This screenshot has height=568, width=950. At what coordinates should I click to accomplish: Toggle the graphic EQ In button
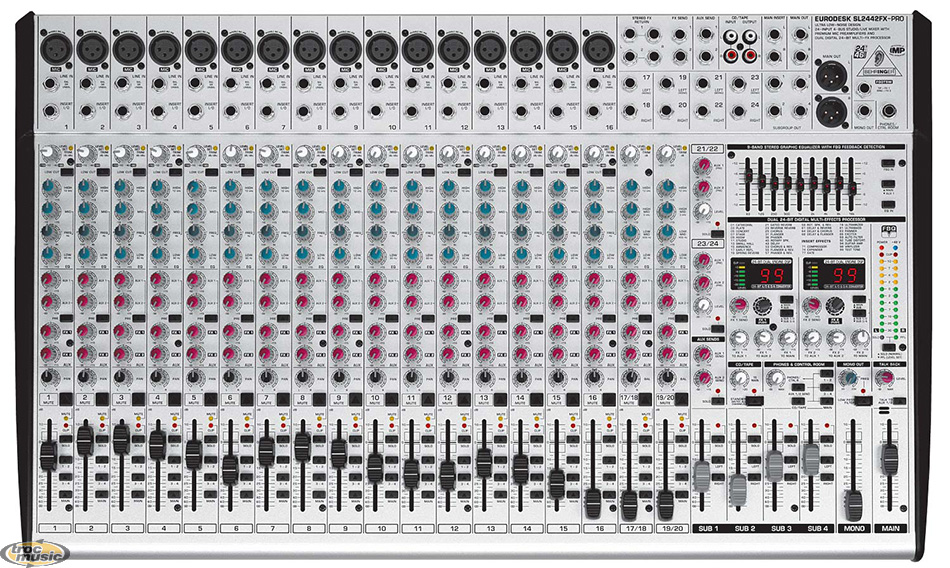click(888, 206)
